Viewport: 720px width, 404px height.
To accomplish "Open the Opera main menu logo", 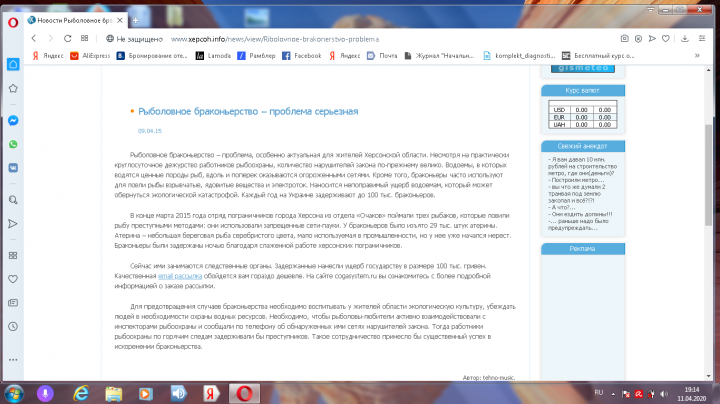I will [13, 22].
